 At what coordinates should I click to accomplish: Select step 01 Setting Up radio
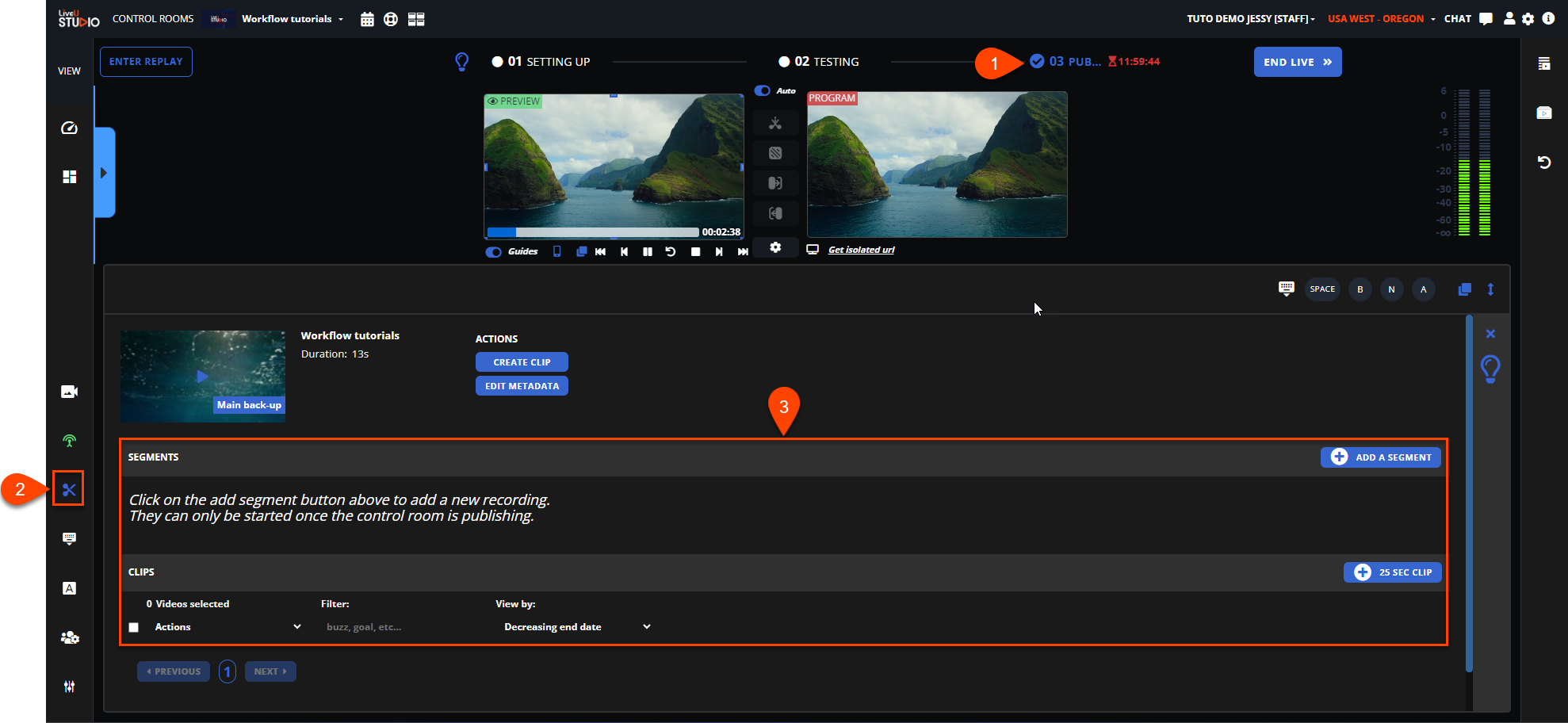tap(498, 62)
